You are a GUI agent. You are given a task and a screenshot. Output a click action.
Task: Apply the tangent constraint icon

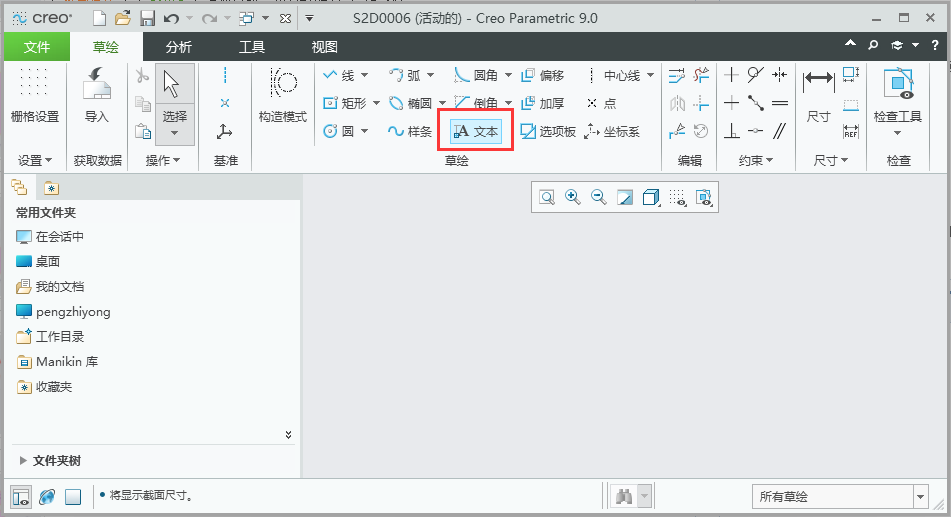[755, 75]
